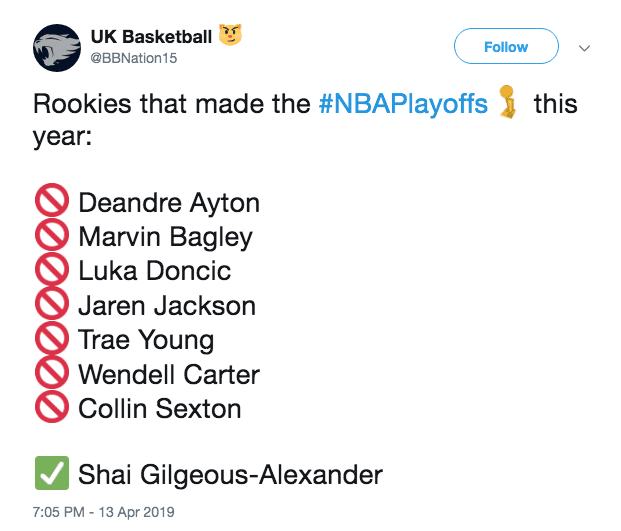The image size is (621, 531).
Task: Click the trophy emoji after #NBAPlayoffs
Action: click(x=513, y=104)
